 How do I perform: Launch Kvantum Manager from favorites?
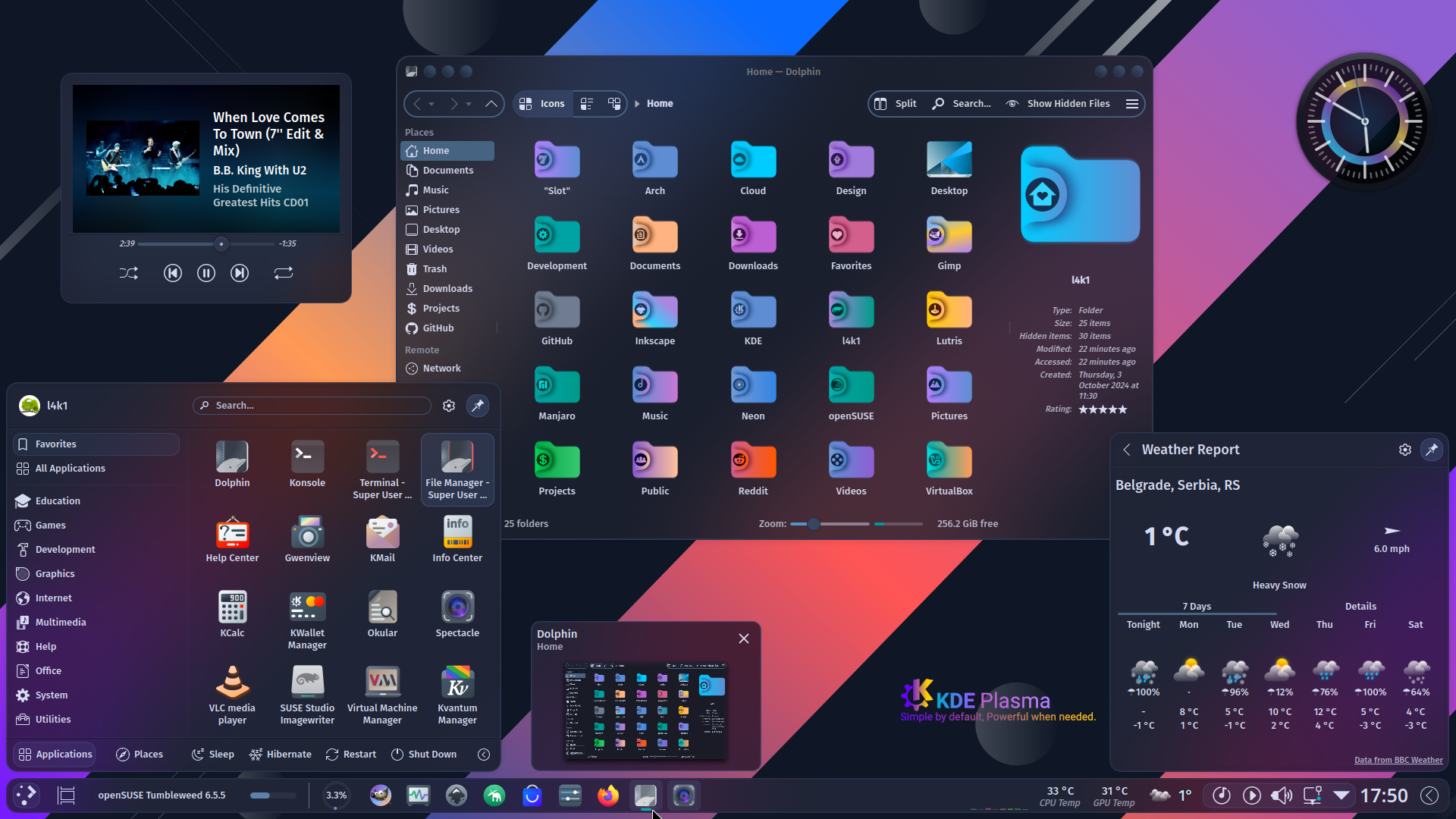pos(457,695)
